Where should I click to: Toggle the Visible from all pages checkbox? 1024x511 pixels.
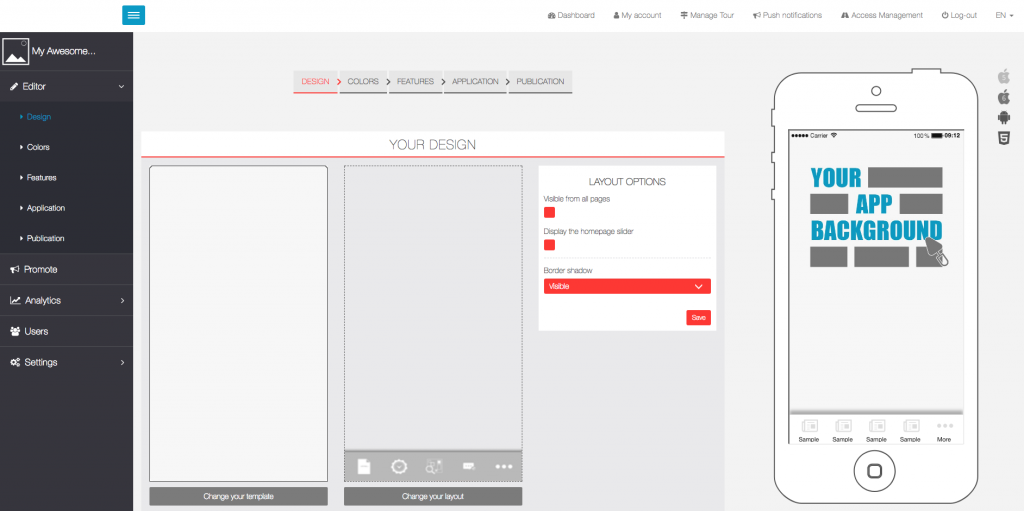click(549, 212)
